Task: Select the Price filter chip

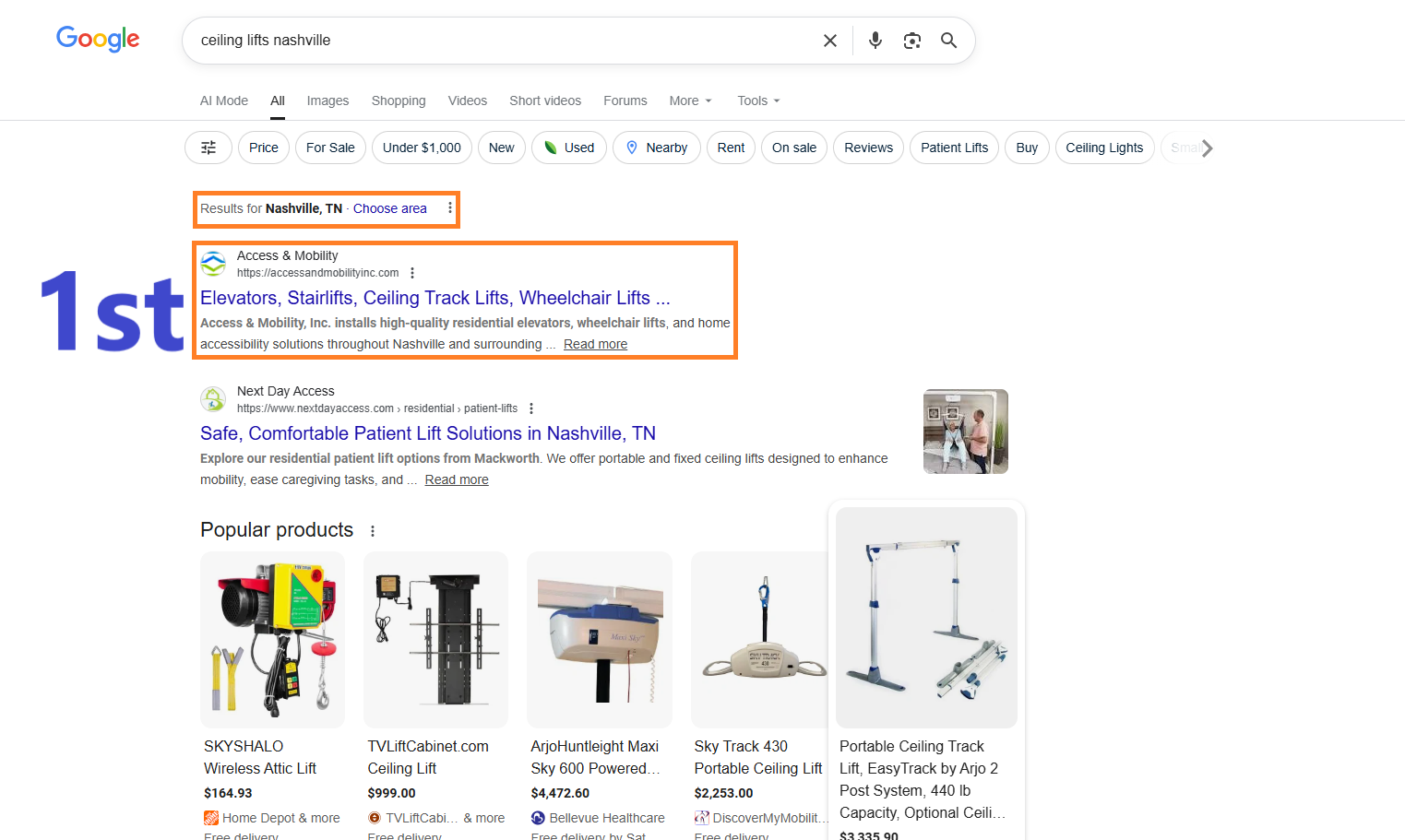Action: (264, 148)
